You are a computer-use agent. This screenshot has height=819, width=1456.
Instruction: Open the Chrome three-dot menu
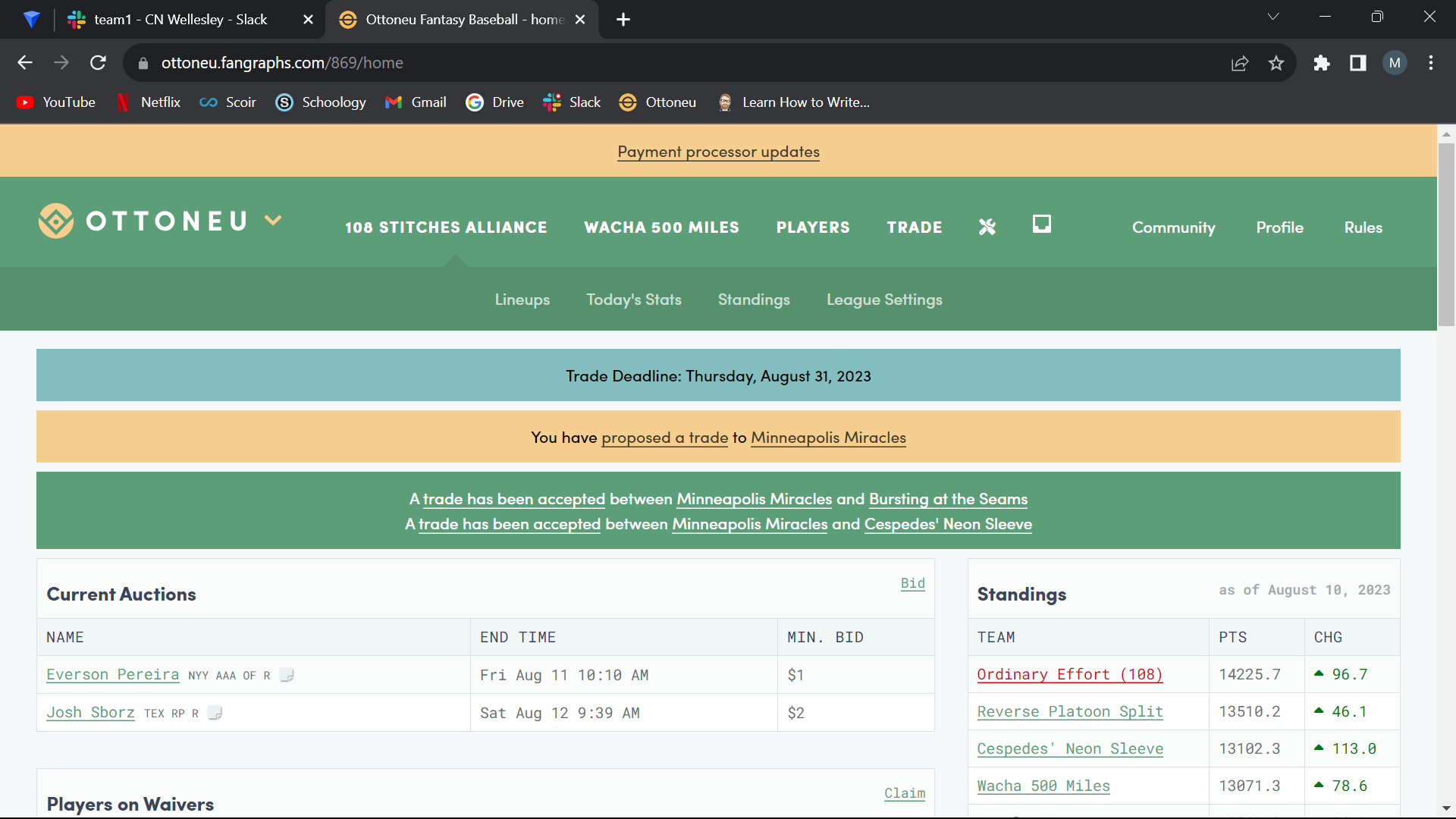coord(1431,63)
